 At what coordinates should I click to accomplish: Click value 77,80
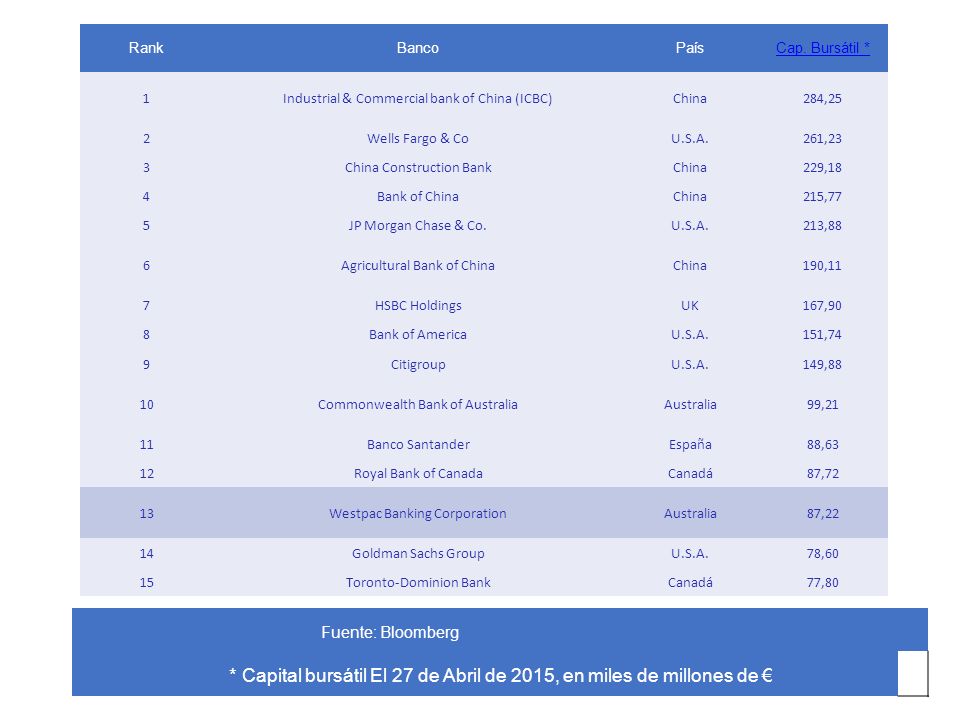point(822,582)
